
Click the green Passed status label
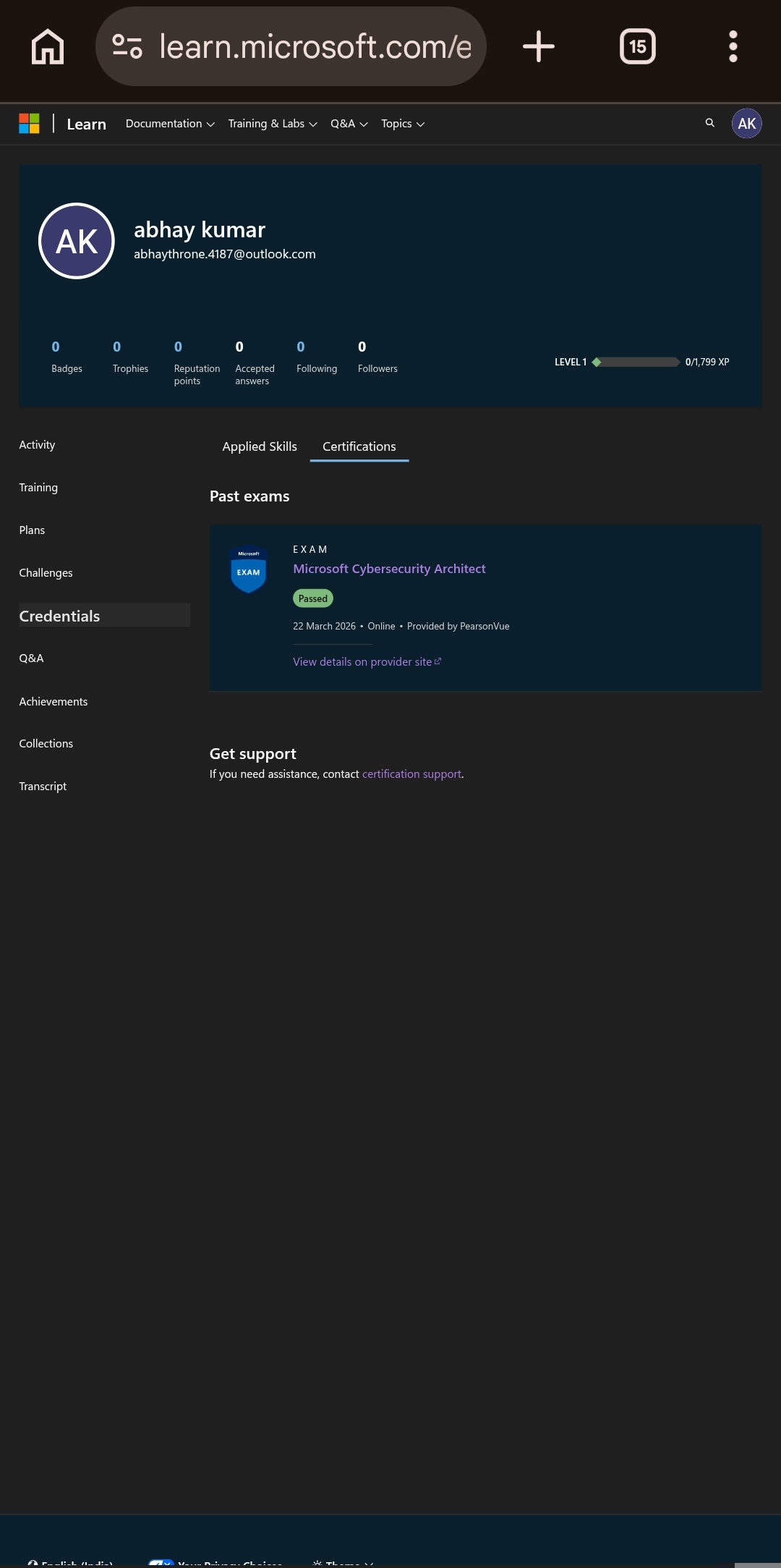(x=313, y=598)
